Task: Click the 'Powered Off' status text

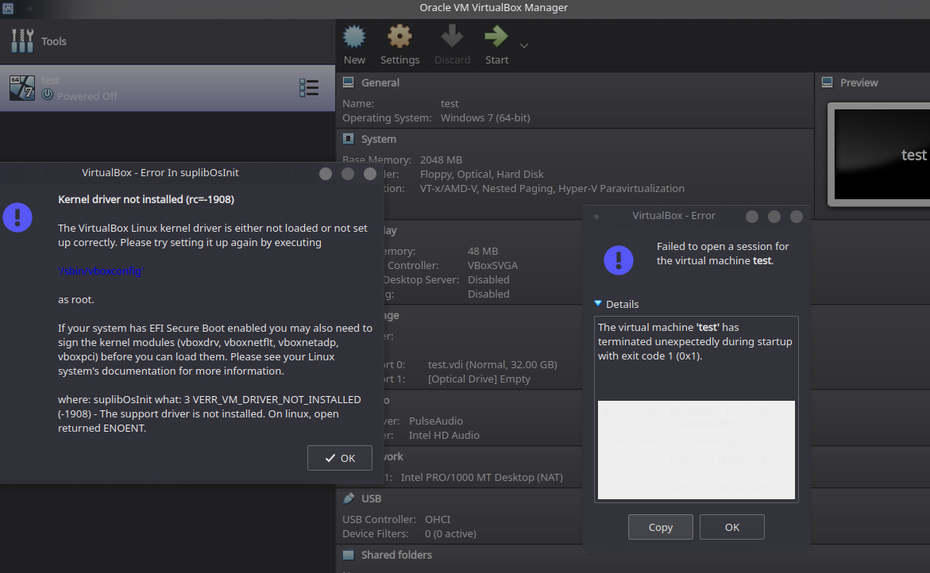Action: pyautogui.click(x=87, y=96)
